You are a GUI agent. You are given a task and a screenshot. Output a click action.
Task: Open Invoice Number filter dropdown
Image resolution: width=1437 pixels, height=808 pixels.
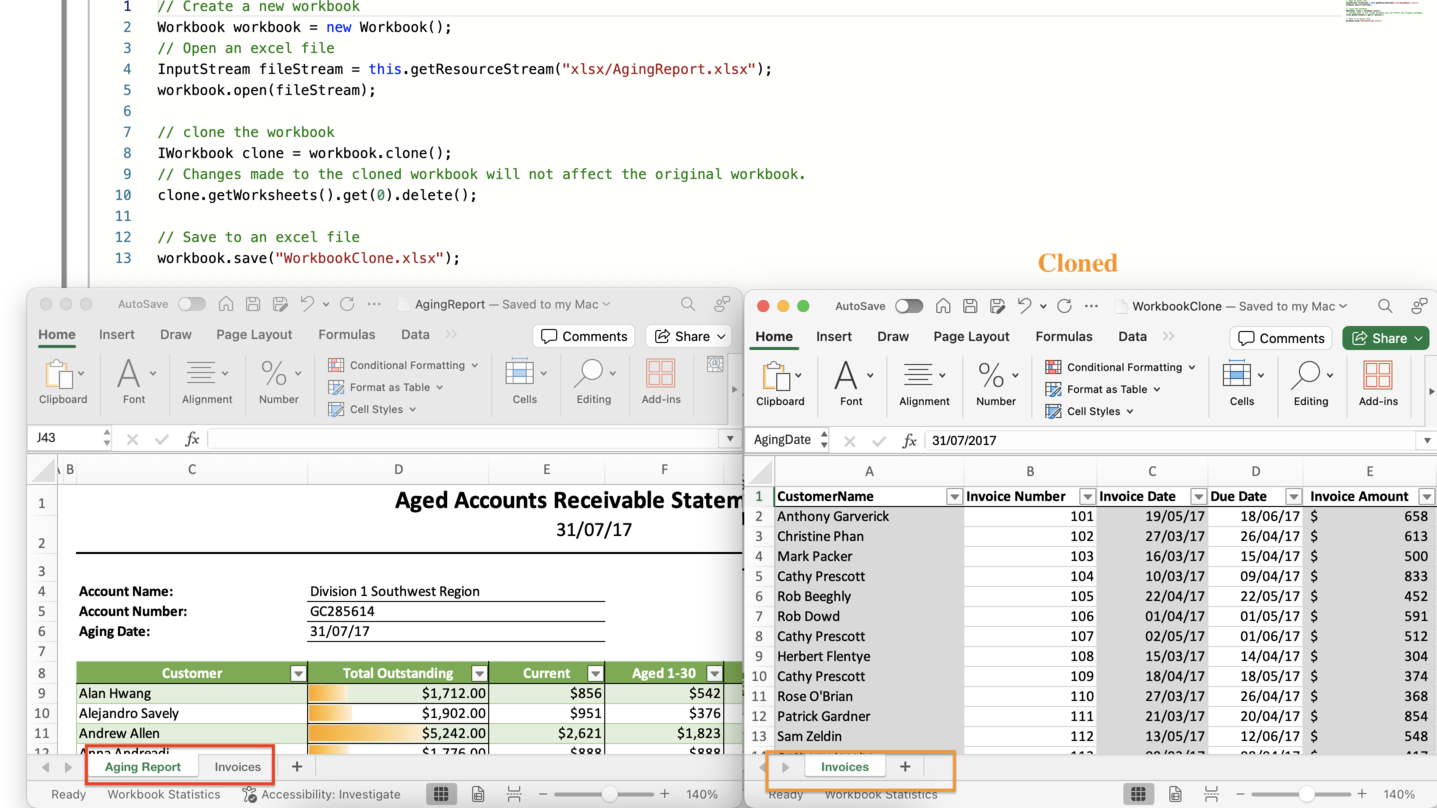coord(1087,496)
